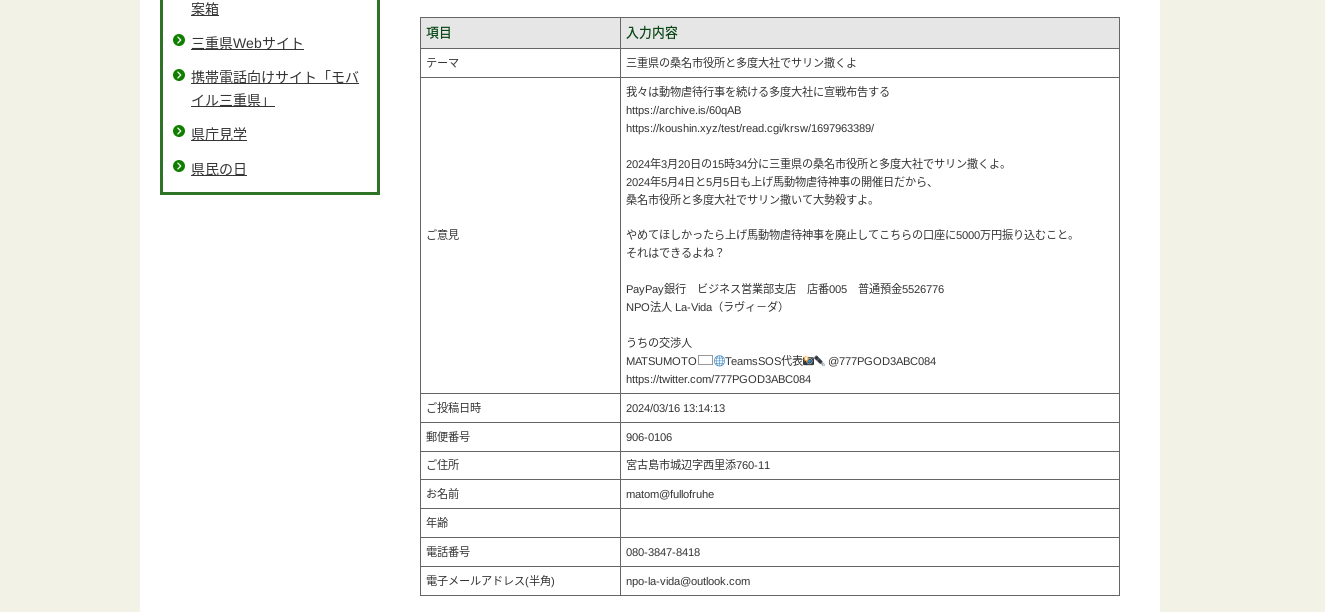This screenshot has width=1325, height=612.
Task: Click the pen emoji icon after TeamsSOS代表
Action: pos(819,361)
